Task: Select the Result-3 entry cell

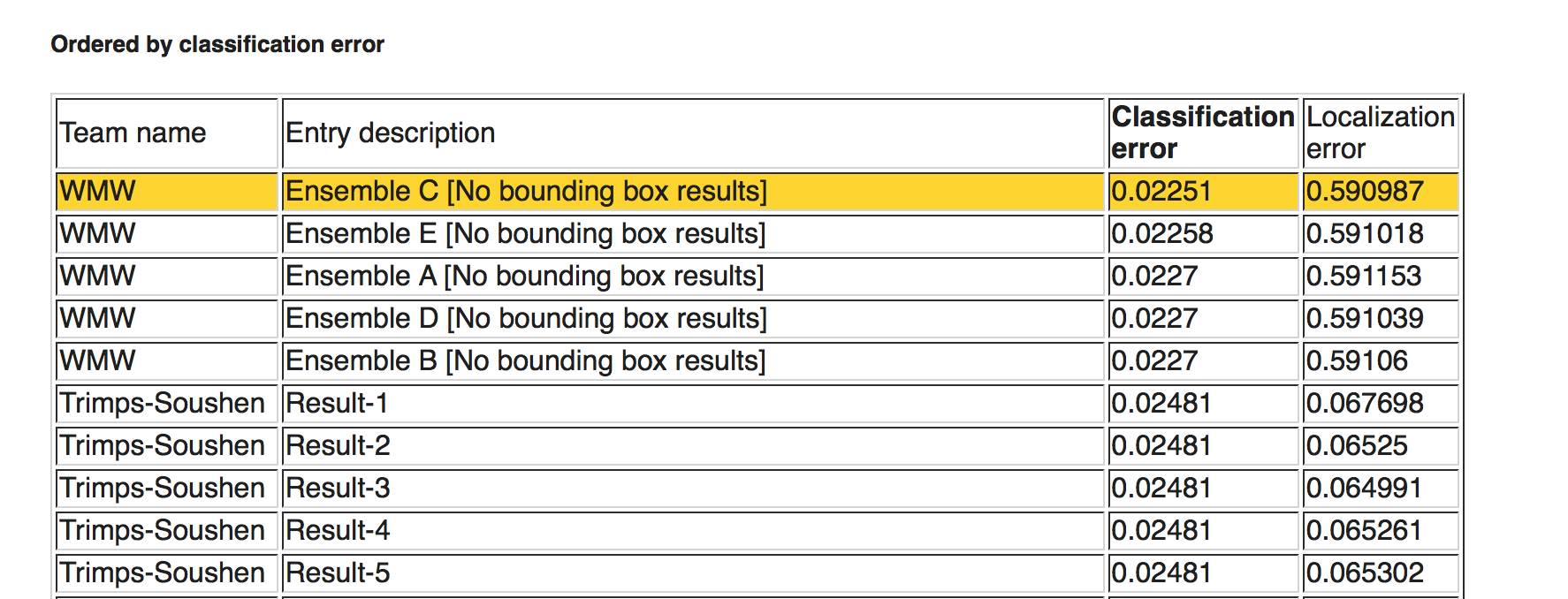Action: click(x=338, y=489)
